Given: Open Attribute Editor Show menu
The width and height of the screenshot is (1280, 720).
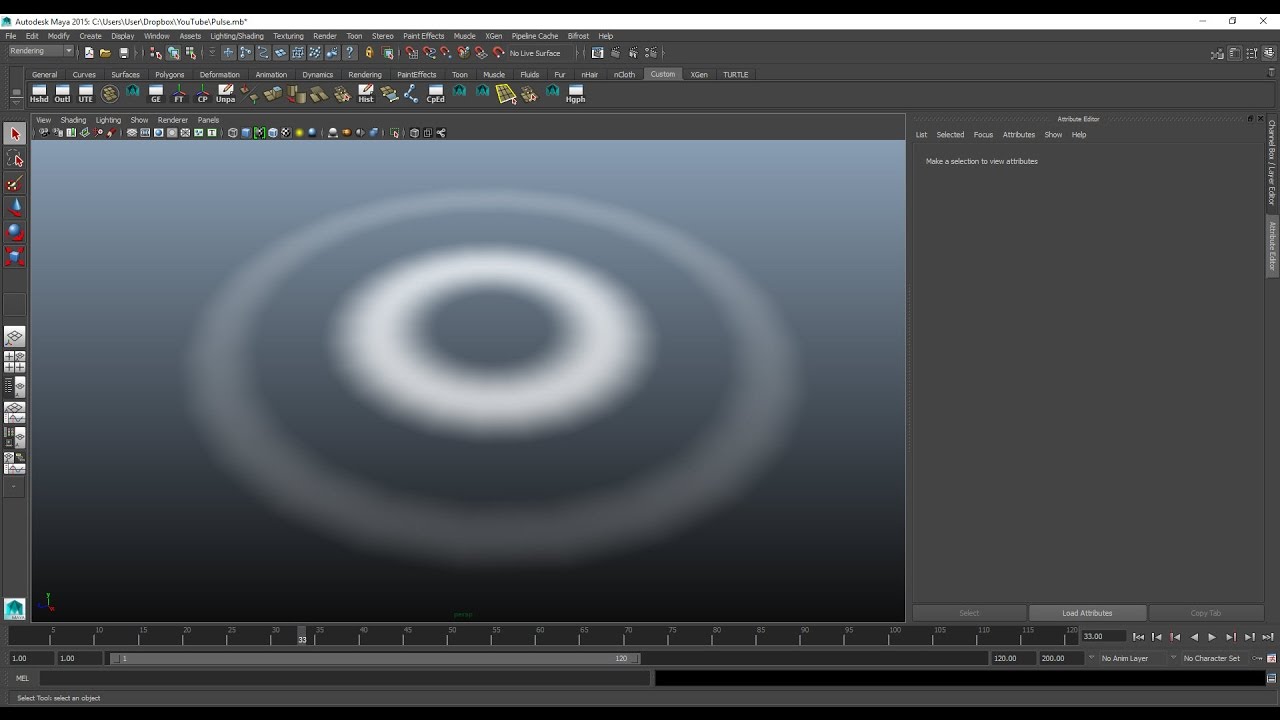Looking at the screenshot, I should (x=1053, y=135).
